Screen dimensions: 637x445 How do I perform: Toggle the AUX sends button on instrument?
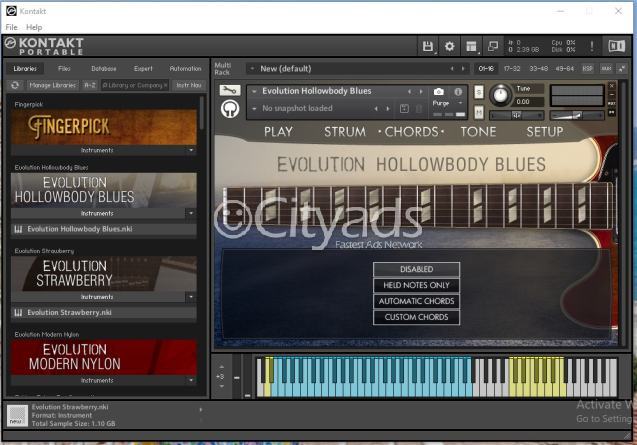[612, 104]
